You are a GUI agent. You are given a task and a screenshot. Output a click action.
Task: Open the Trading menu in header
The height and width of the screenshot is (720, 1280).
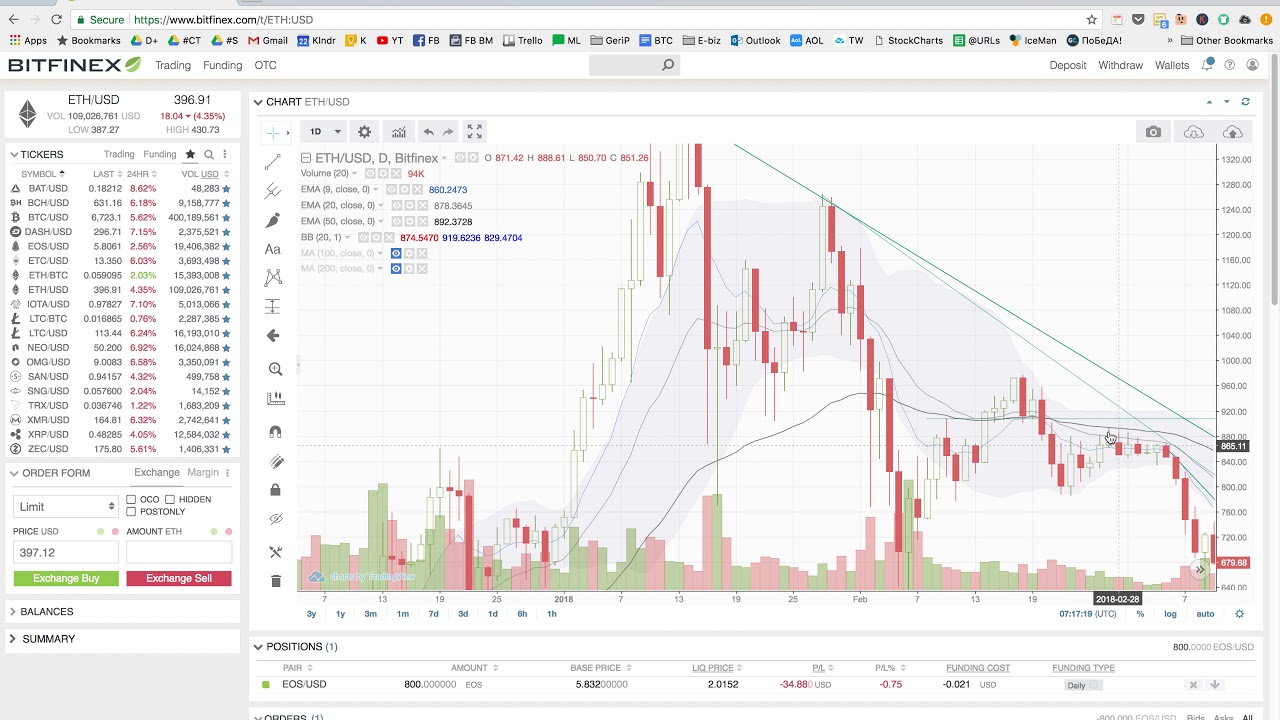point(173,65)
